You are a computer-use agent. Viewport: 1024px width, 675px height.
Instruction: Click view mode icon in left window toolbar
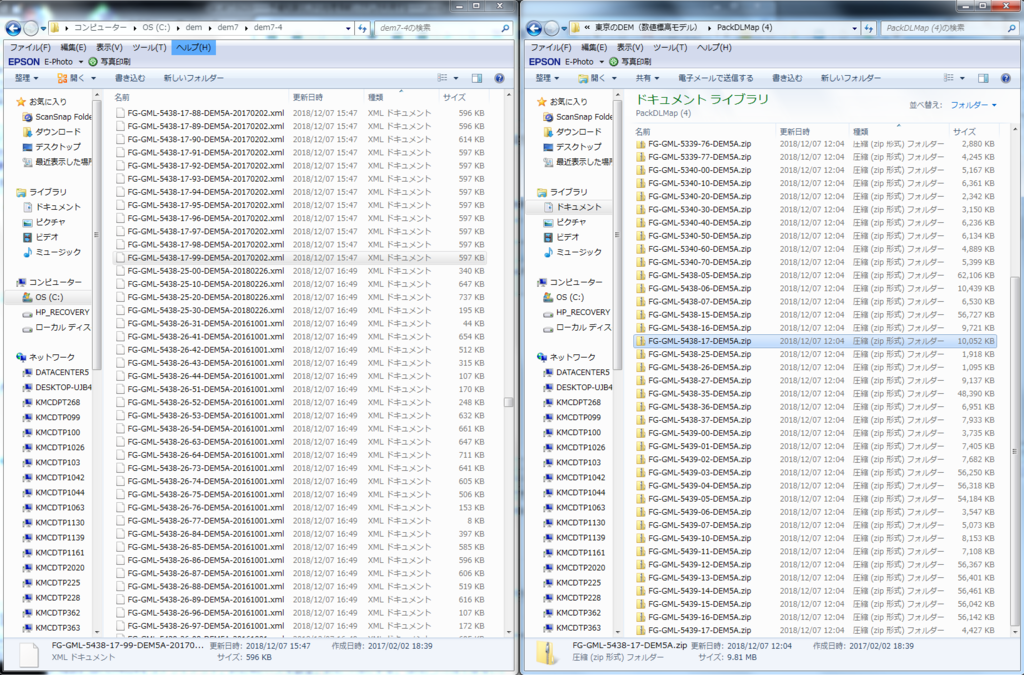click(443, 78)
